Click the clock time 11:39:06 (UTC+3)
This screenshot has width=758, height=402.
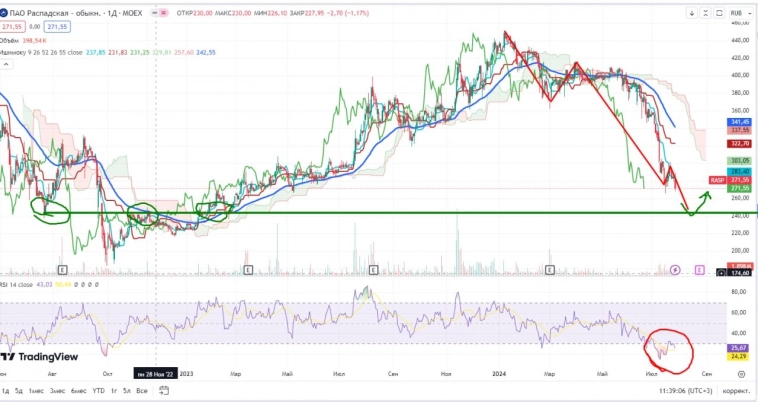[x=685, y=390]
